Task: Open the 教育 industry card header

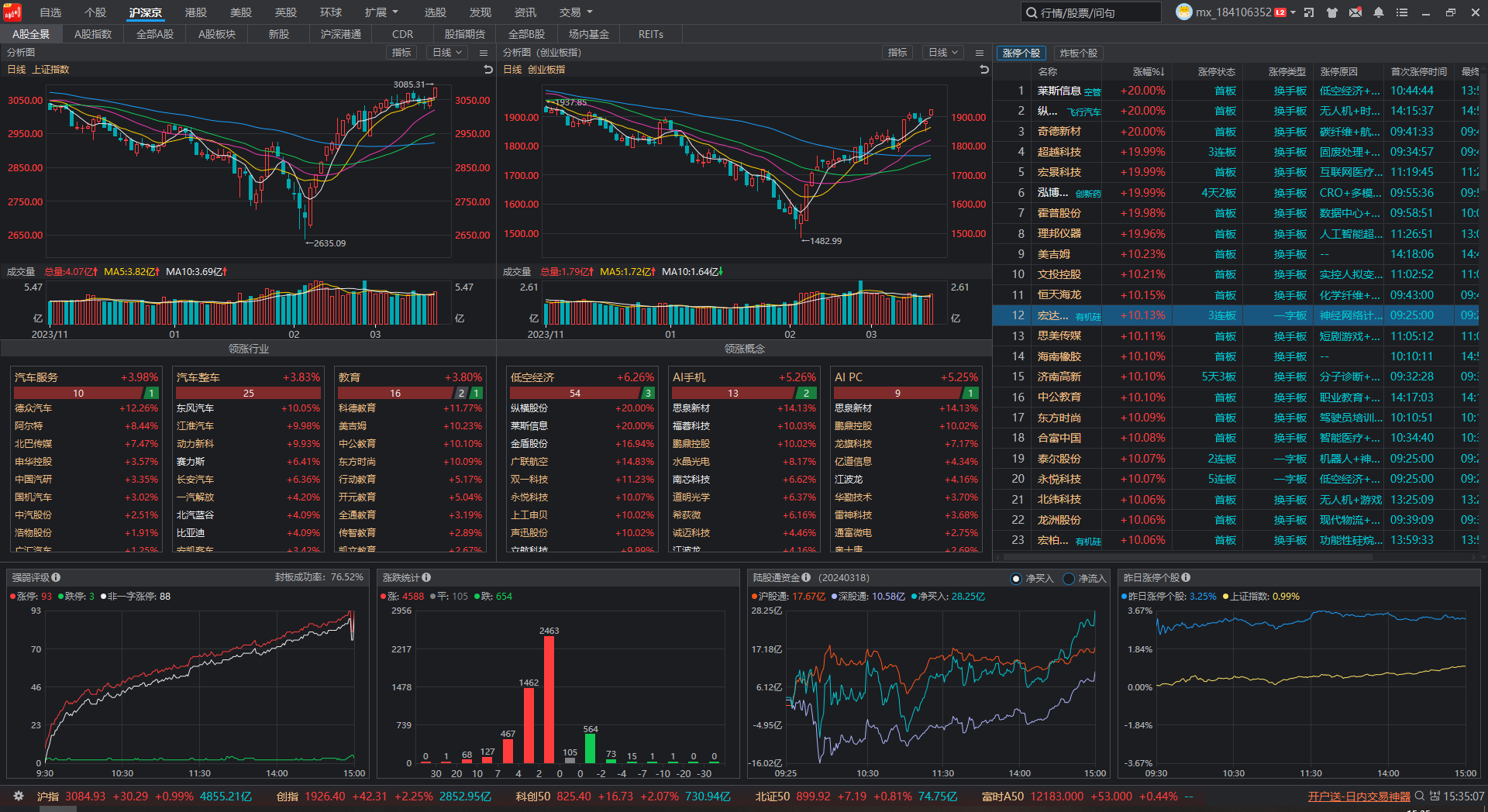Action: [x=410, y=377]
